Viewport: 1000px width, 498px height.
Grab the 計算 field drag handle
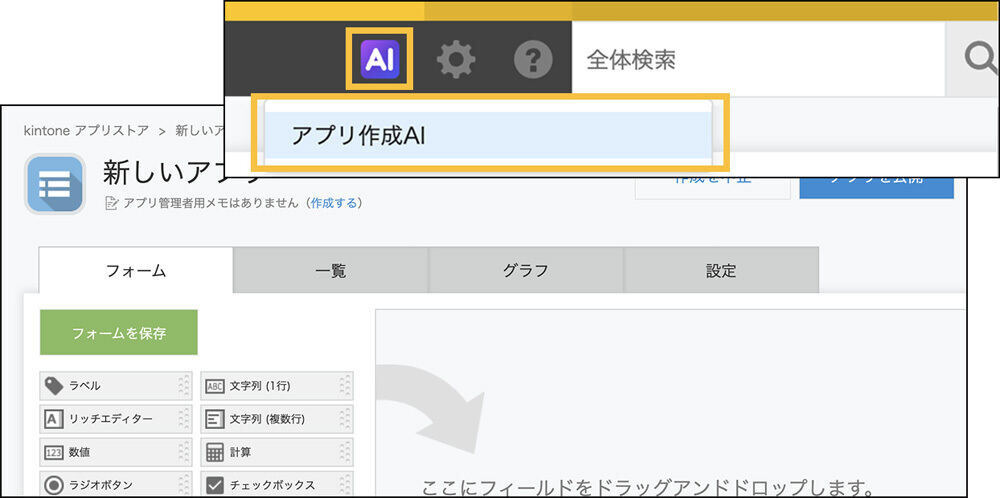(346, 452)
